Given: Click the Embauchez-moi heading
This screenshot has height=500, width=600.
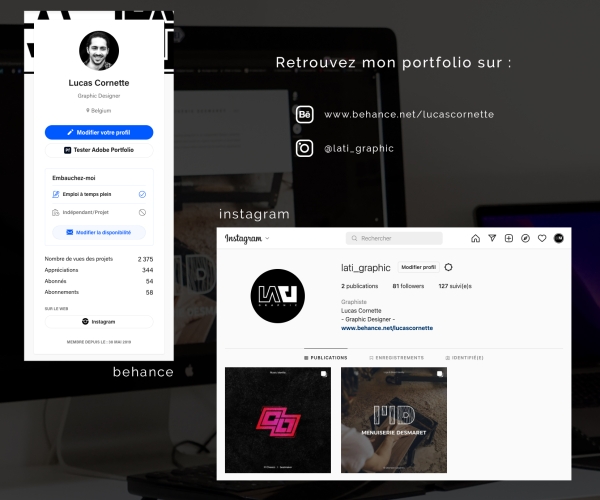Looking at the screenshot, I should pyautogui.click(x=74, y=178).
